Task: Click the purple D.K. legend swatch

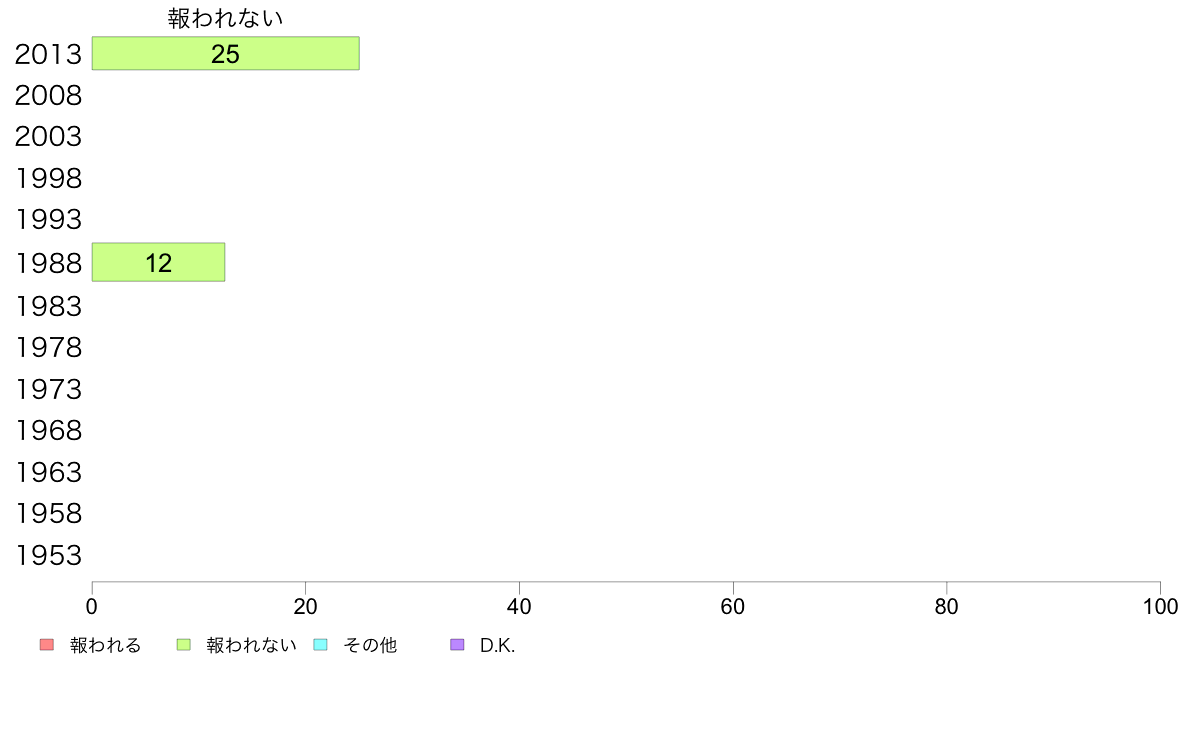Action: pyautogui.click(x=457, y=645)
